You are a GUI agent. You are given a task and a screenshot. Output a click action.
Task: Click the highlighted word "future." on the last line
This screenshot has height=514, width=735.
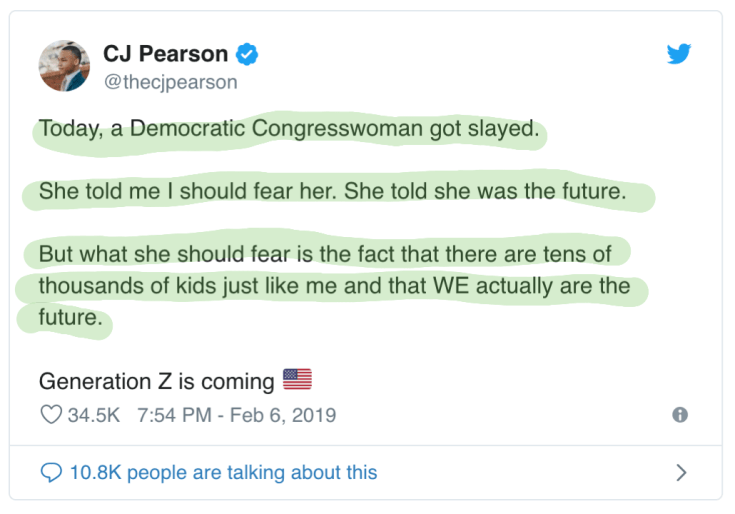pos(70,319)
